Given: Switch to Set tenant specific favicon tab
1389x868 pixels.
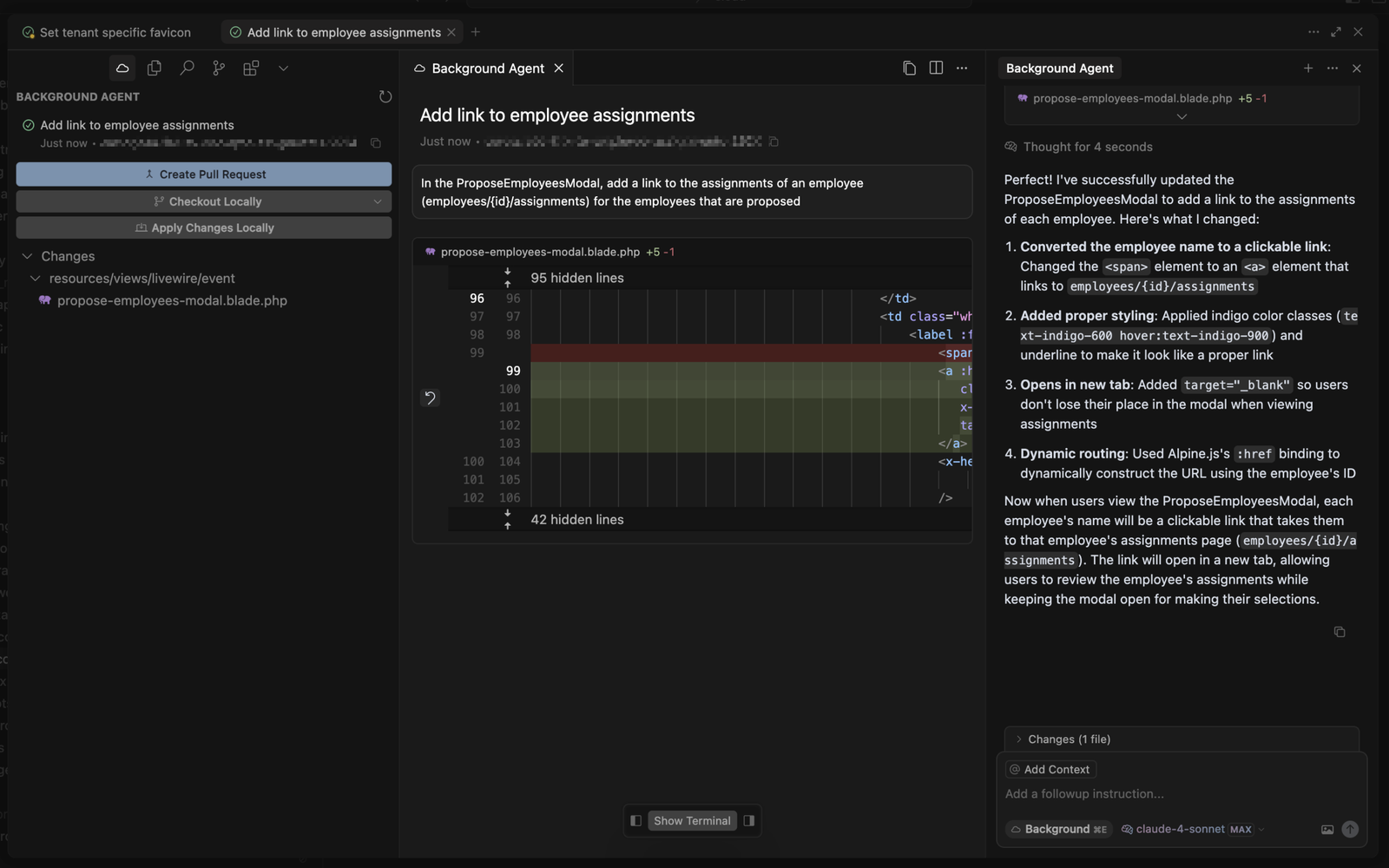Looking at the screenshot, I should [115, 32].
